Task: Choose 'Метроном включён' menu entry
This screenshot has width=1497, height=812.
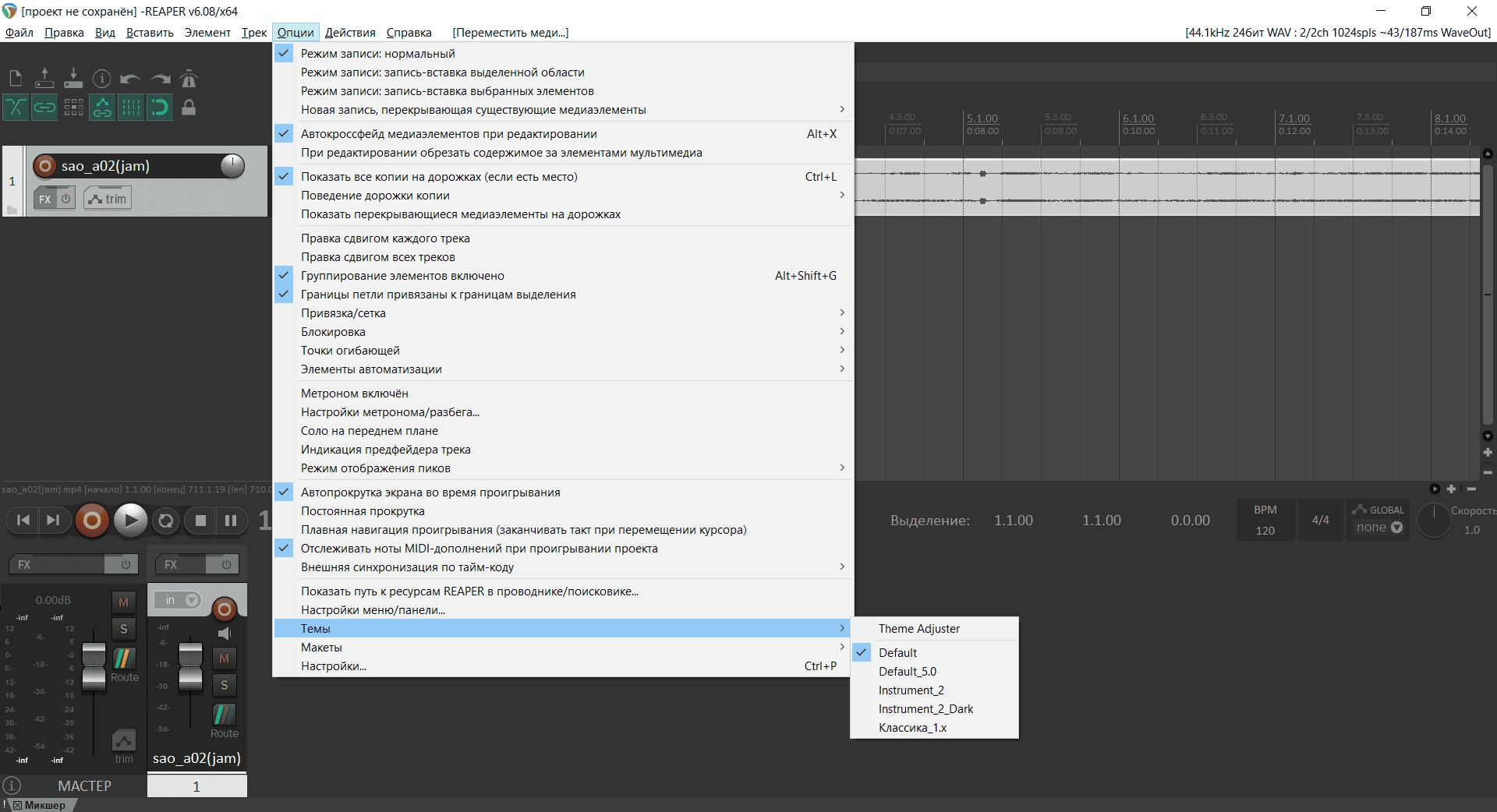Action: click(x=563, y=394)
